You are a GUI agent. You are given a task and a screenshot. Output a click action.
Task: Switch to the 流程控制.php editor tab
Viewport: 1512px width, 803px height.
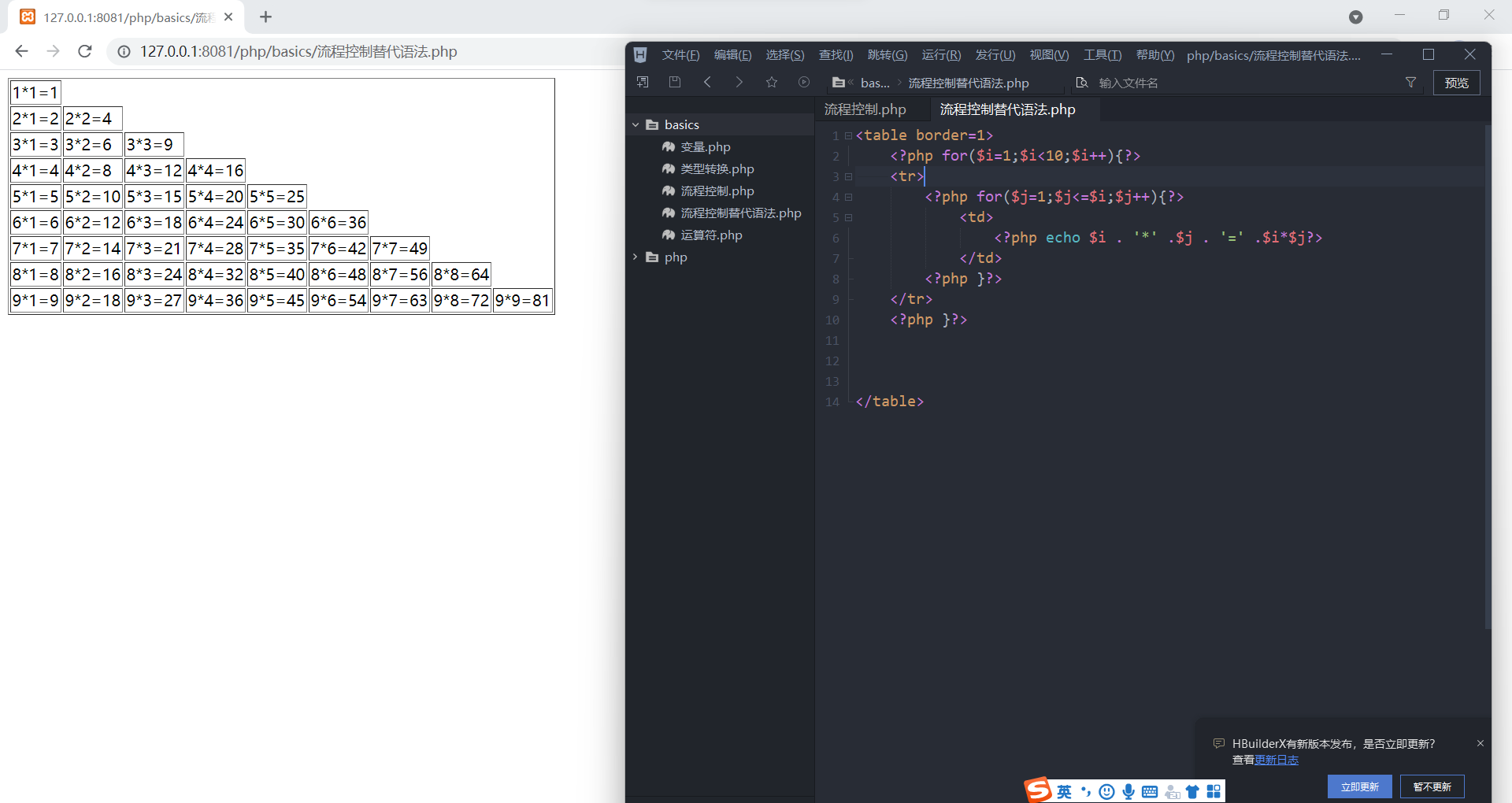[864, 109]
